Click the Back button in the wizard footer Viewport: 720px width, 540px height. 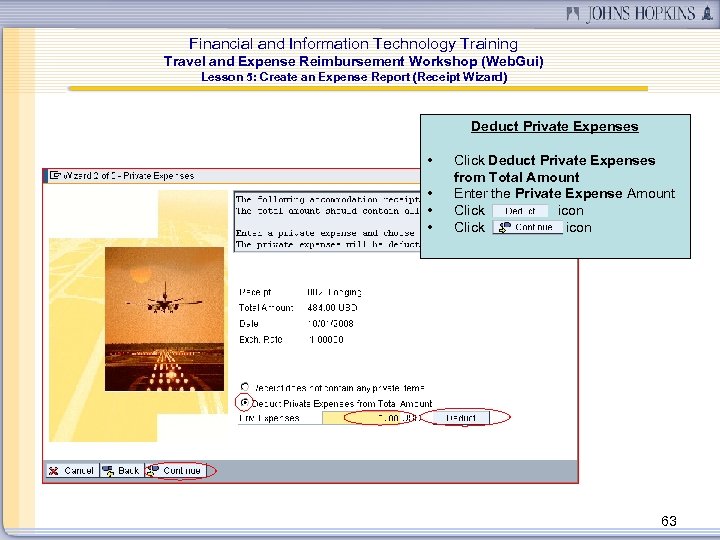click(122, 471)
